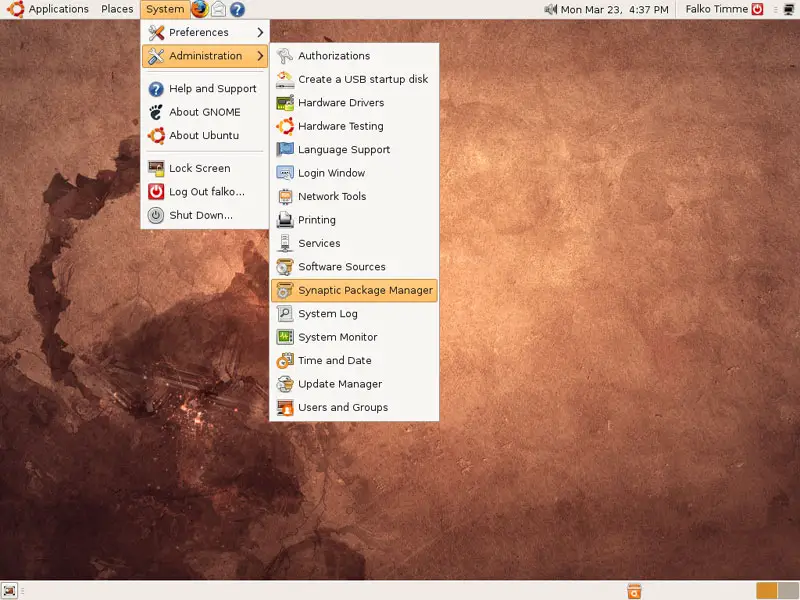Image resolution: width=800 pixels, height=600 pixels.
Task: Switch to the first (orange) workspace
Action: tap(766, 591)
